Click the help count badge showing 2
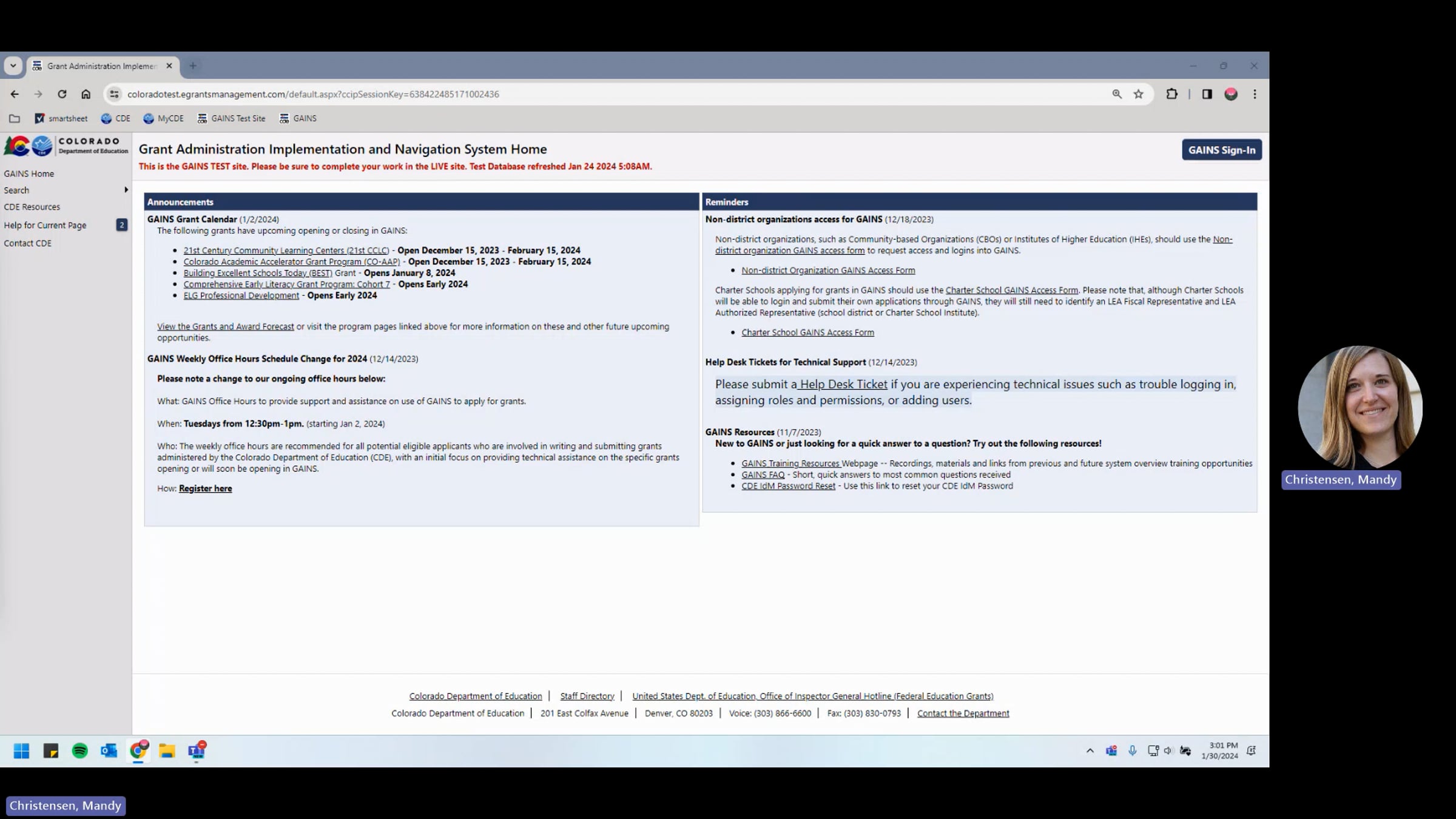Image resolution: width=1456 pixels, height=819 pixels. 122,225
